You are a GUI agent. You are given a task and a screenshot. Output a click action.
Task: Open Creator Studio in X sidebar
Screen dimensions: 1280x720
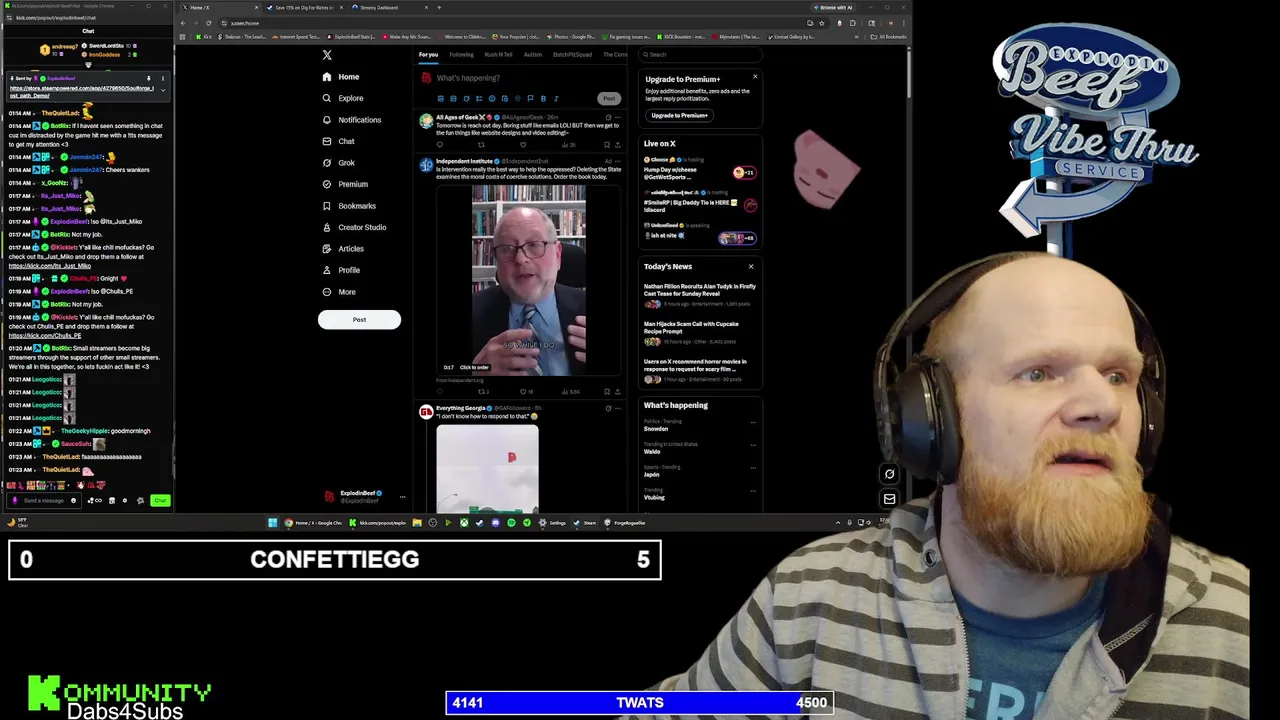[x=354, y=227]
